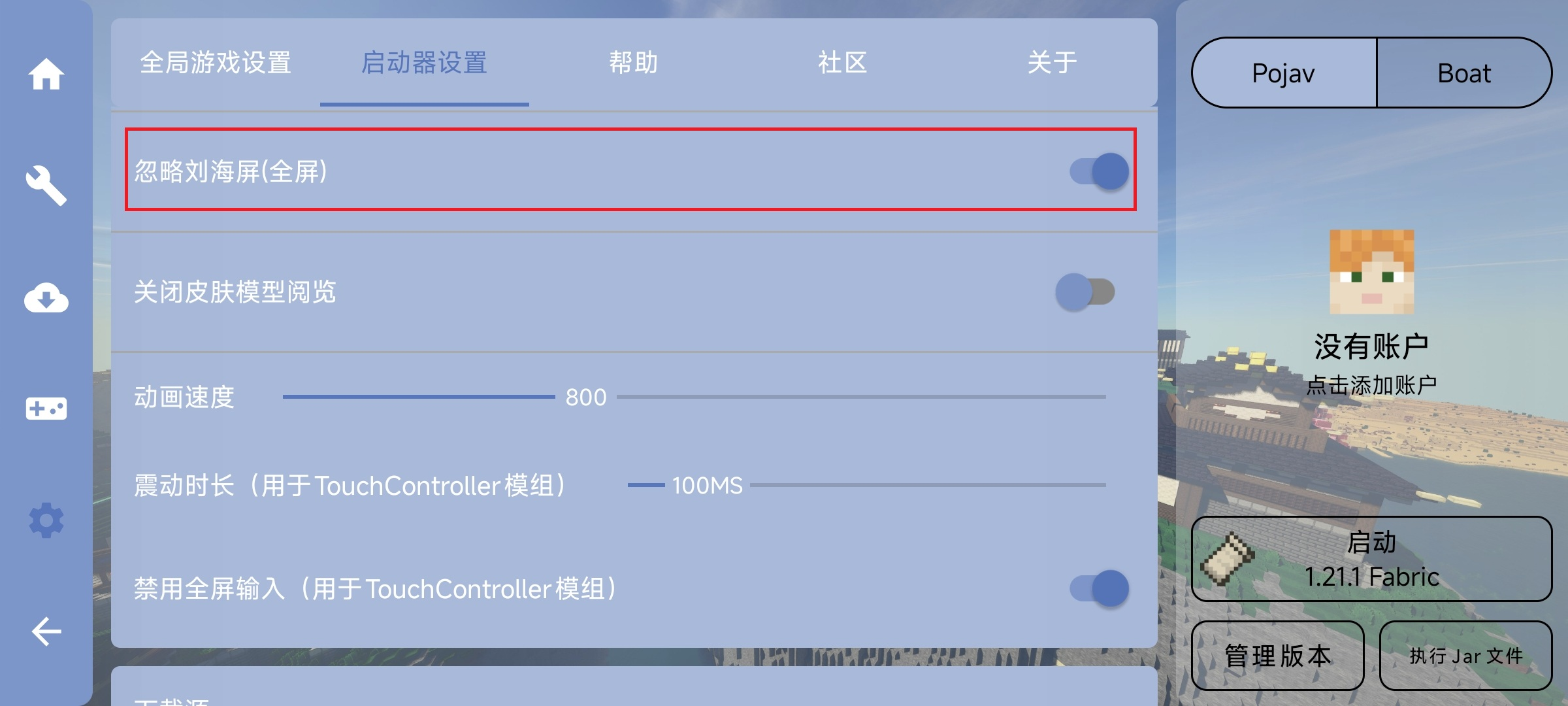The image size is (1568, 706).
Task: Enable the 关闭皮肤模型阅览 switch
Action: 1085,292
